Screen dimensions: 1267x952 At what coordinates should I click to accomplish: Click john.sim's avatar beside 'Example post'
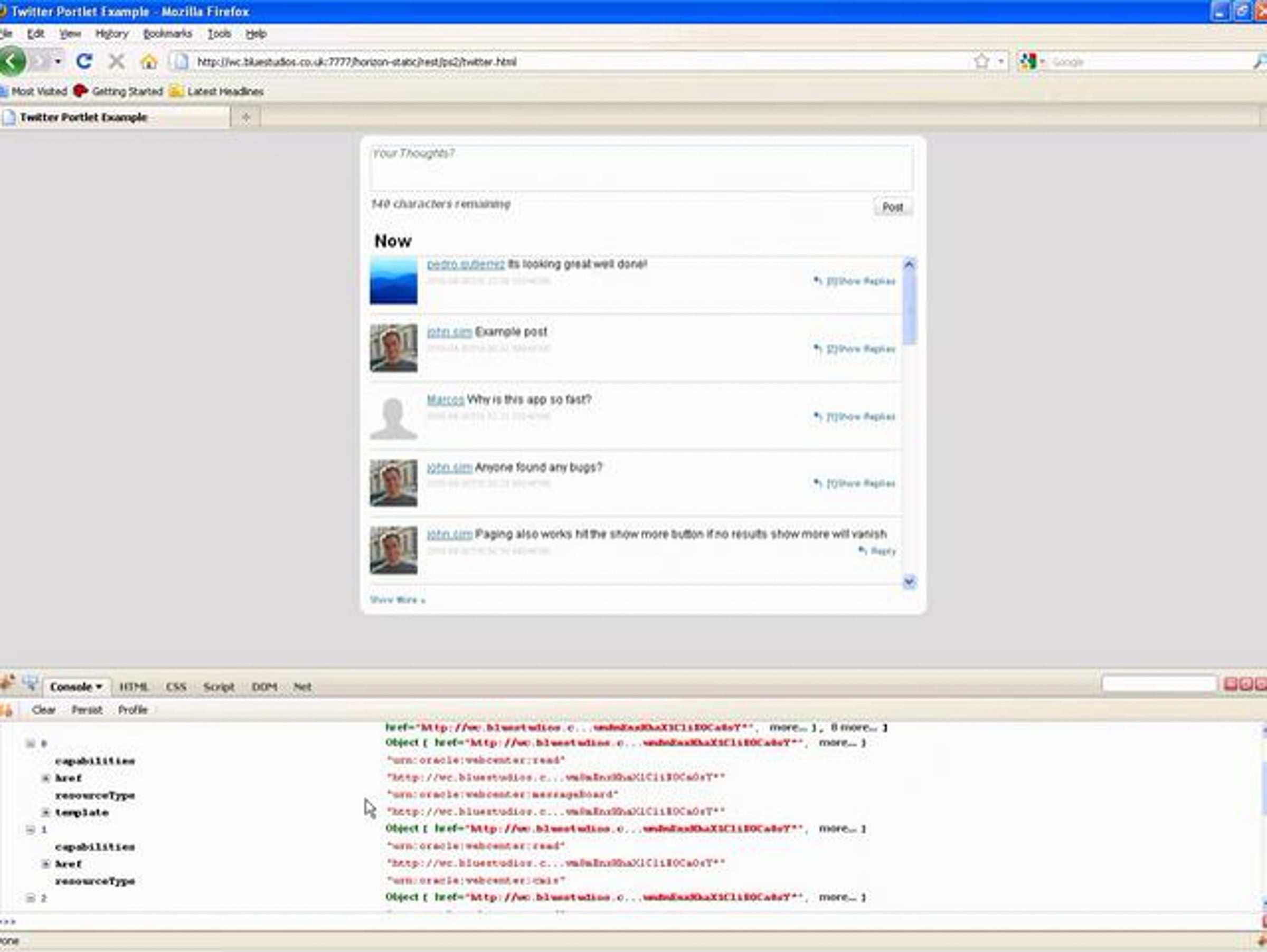point(393,348)
